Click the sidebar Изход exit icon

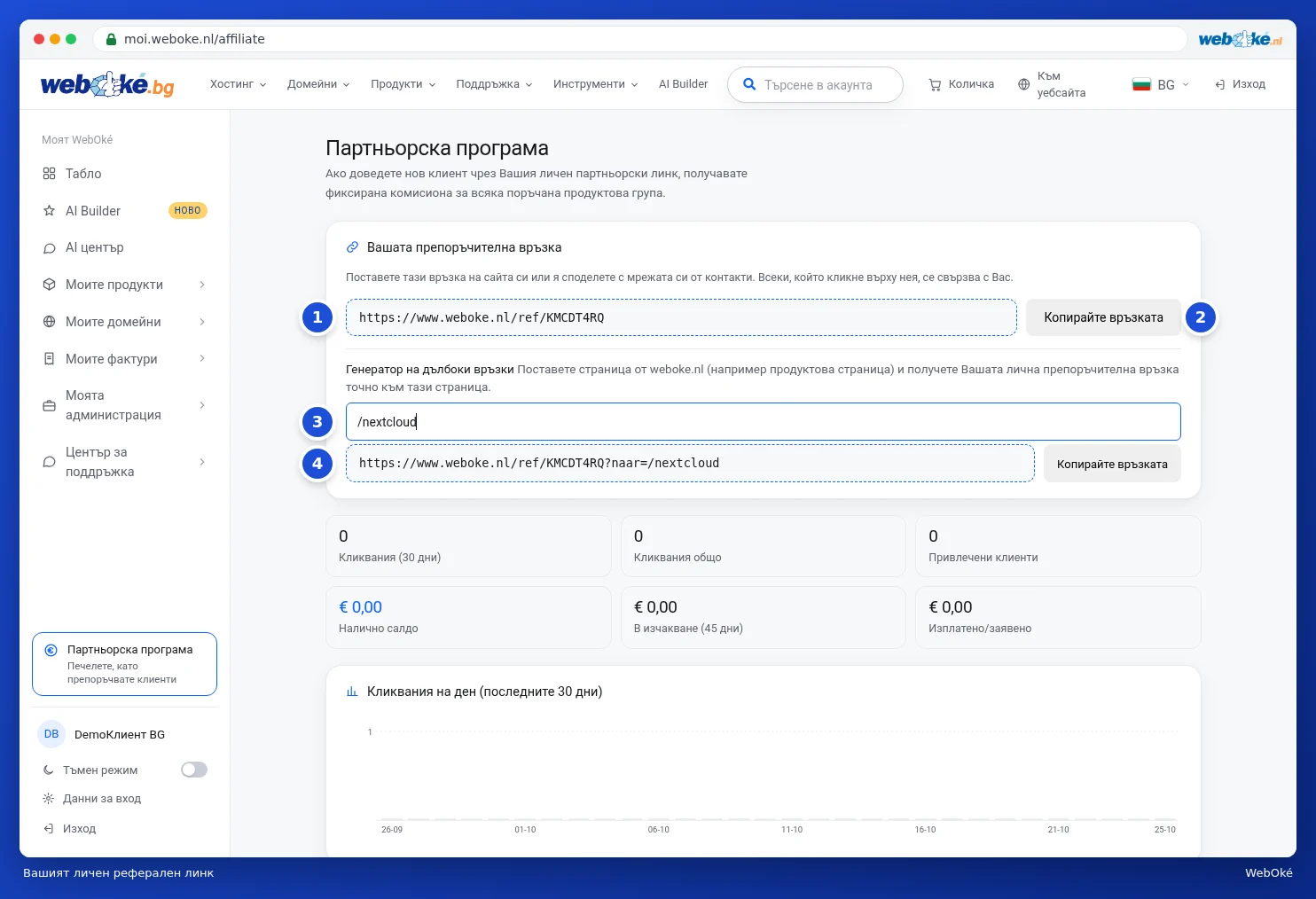tap(49, 829)
